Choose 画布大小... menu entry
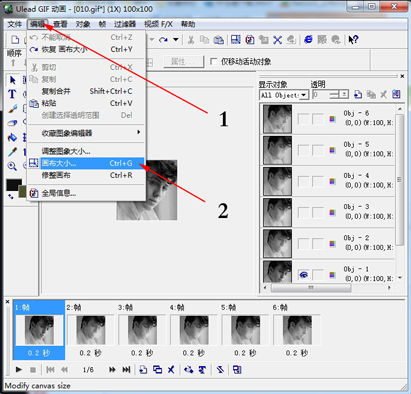The width and height of the screenshot is (411, 394). (x=86, y=163)
